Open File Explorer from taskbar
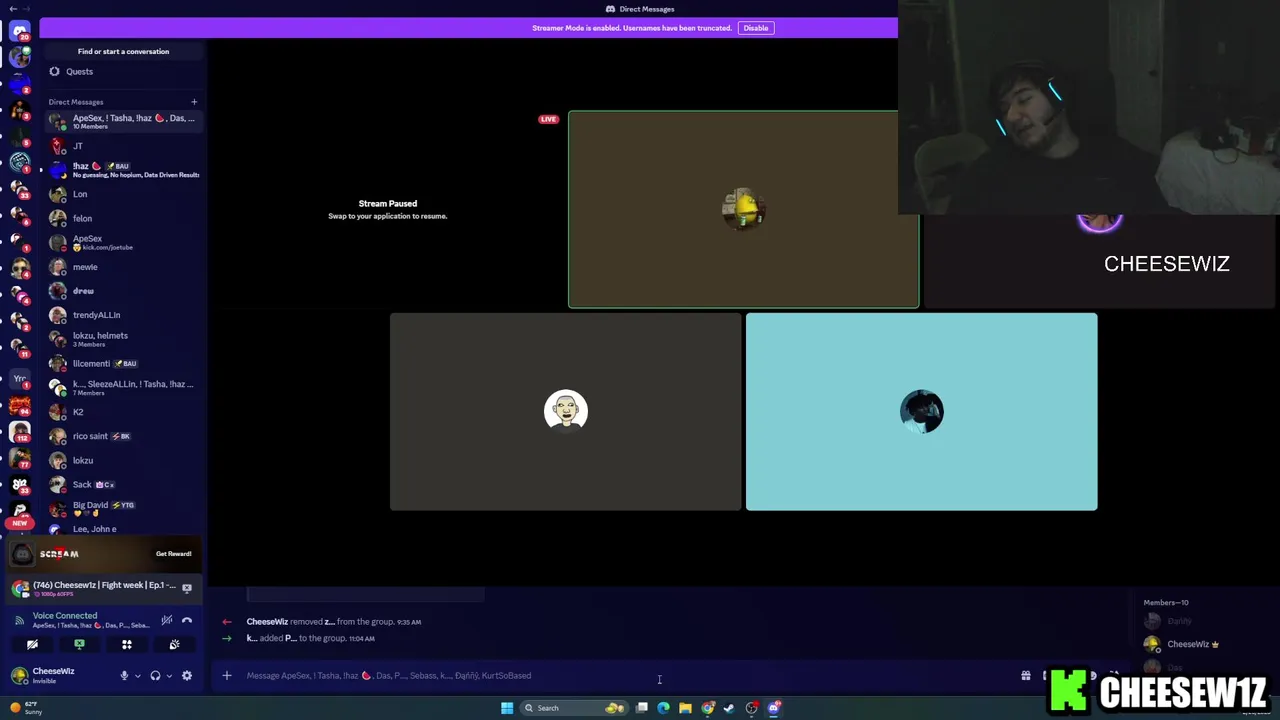 pos(685,708)
